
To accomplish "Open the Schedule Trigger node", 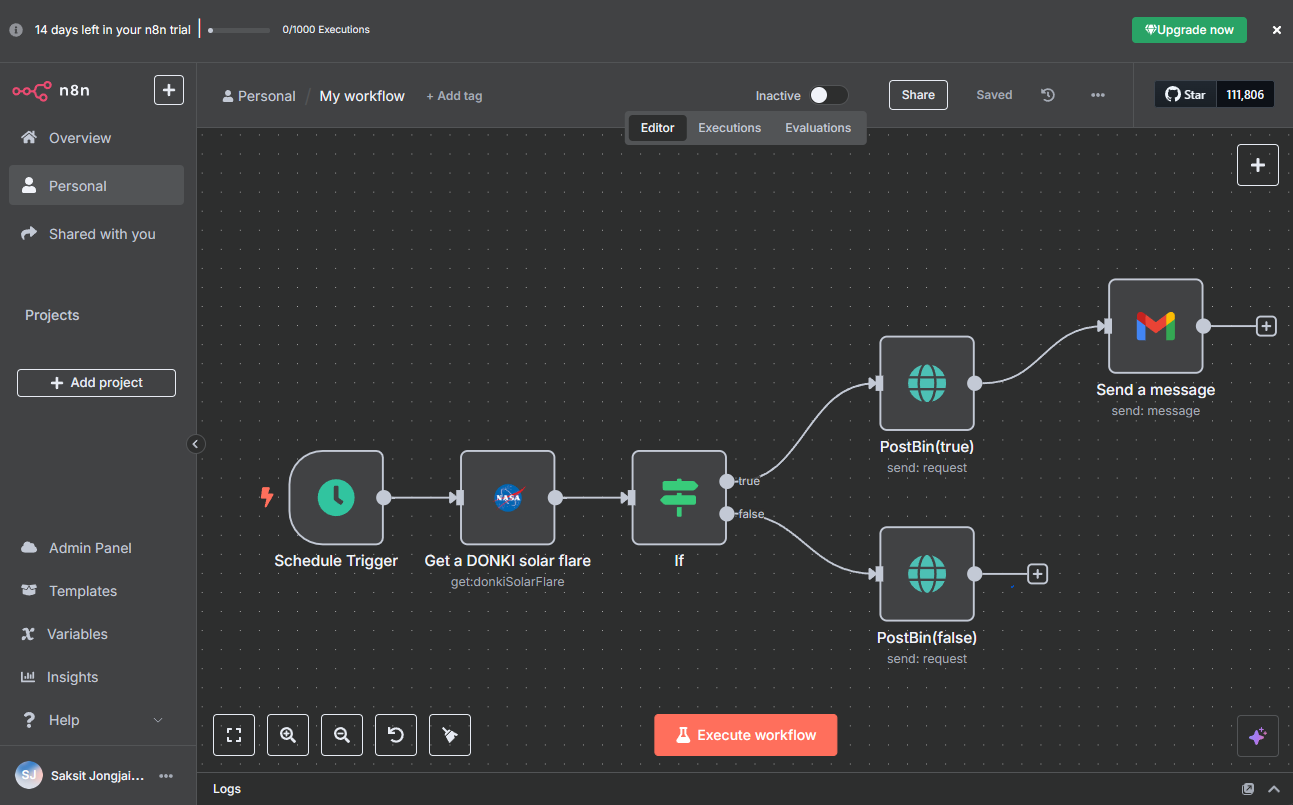I will 336,497.
